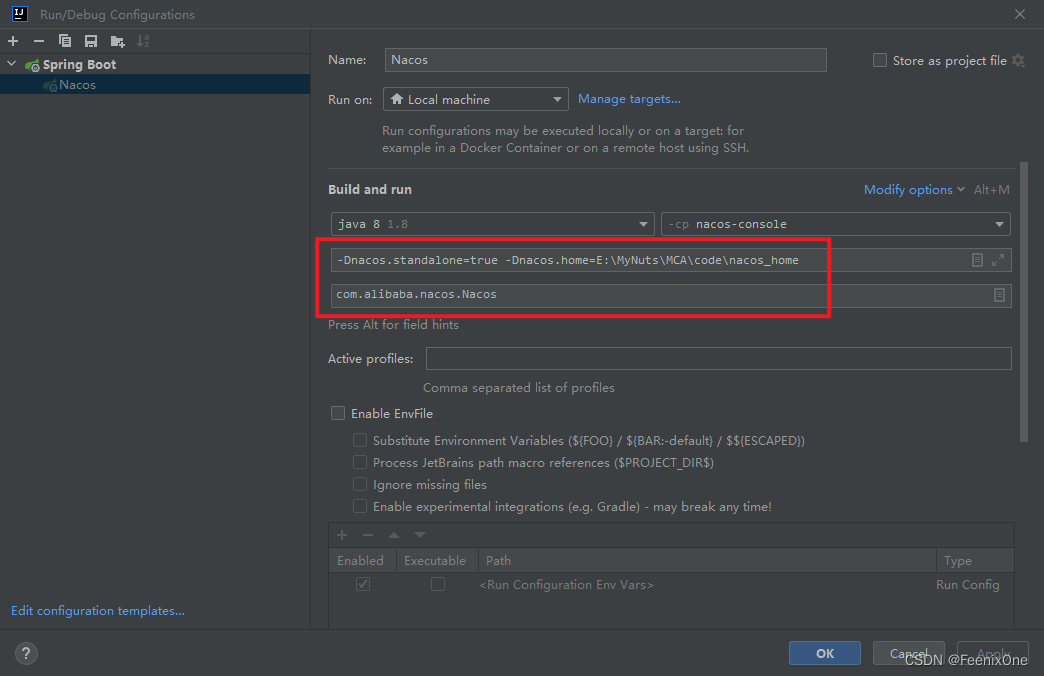Open the java 8 JDK dropdown
Image resolution: width=1044 pixels, height=676 pixels.
(x=493, y=224)
